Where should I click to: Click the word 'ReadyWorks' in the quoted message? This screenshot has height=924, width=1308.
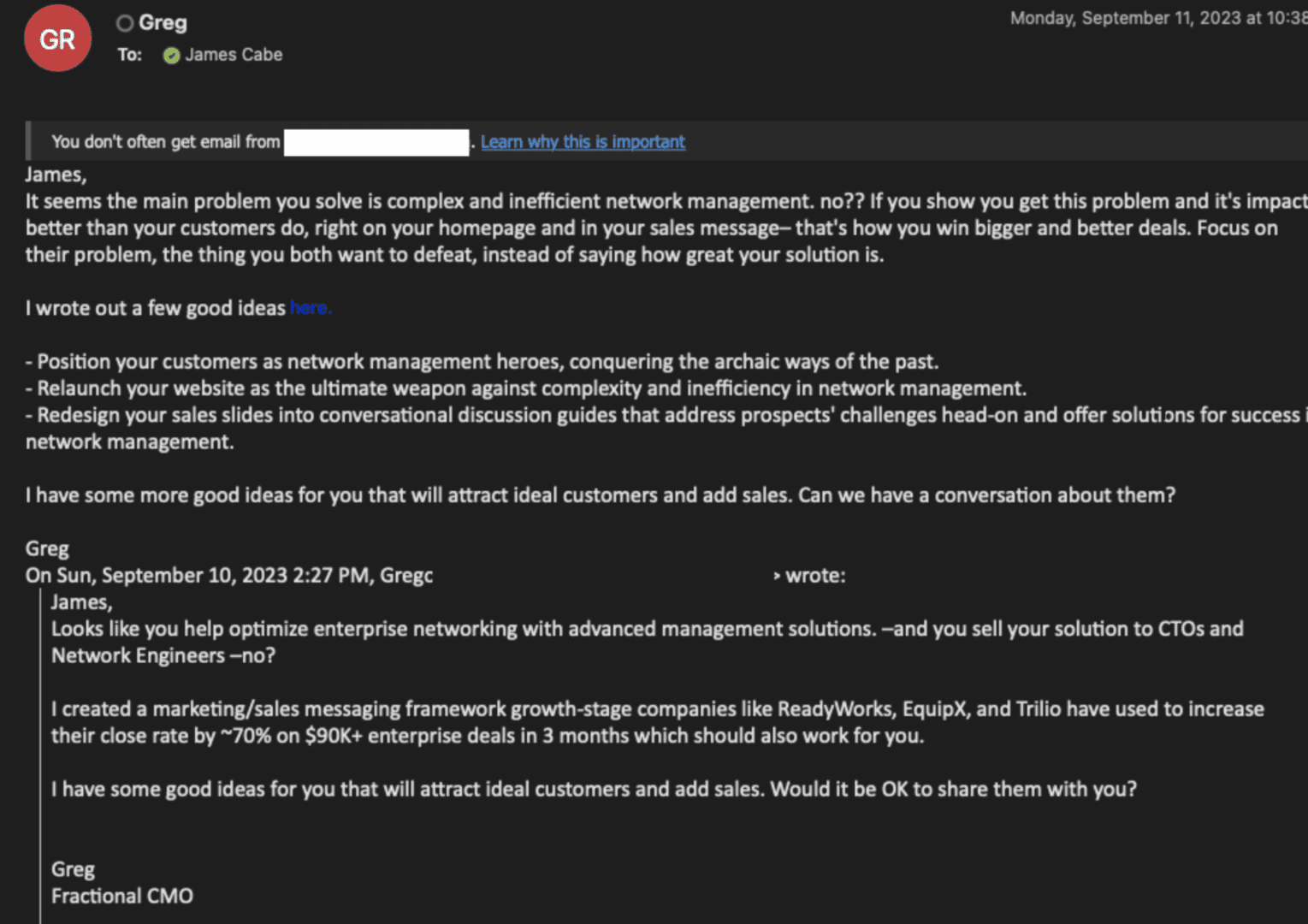[x=828, y=709]
